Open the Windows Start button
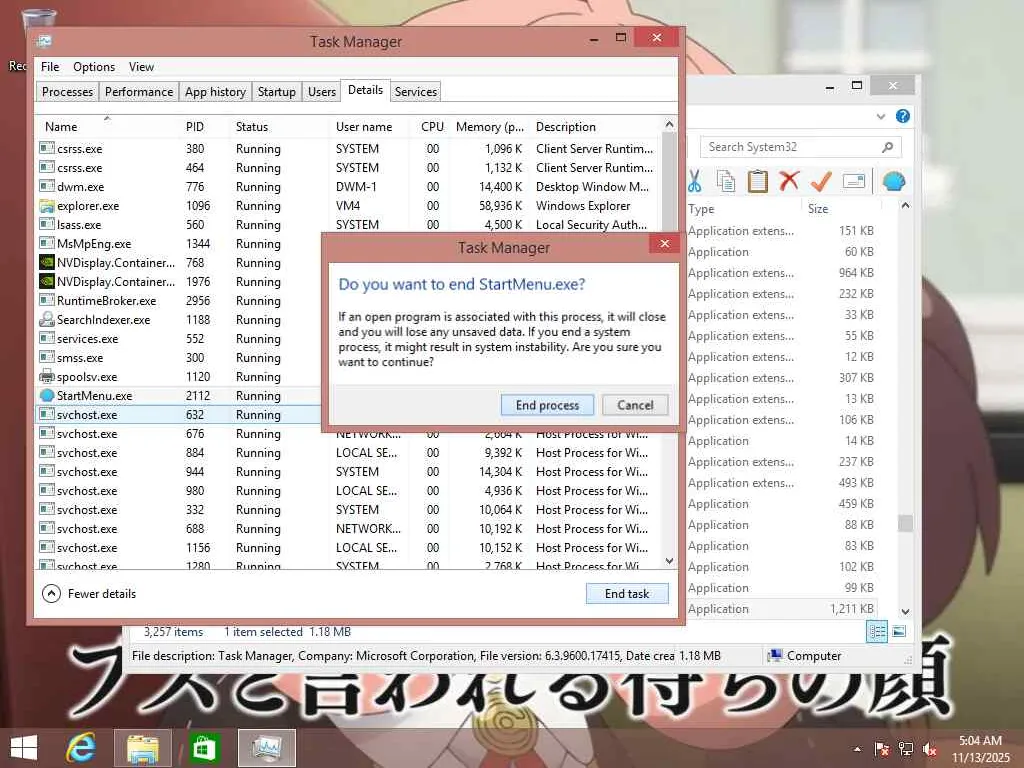Screen dimensions: 1024x768 coord(24,748)
